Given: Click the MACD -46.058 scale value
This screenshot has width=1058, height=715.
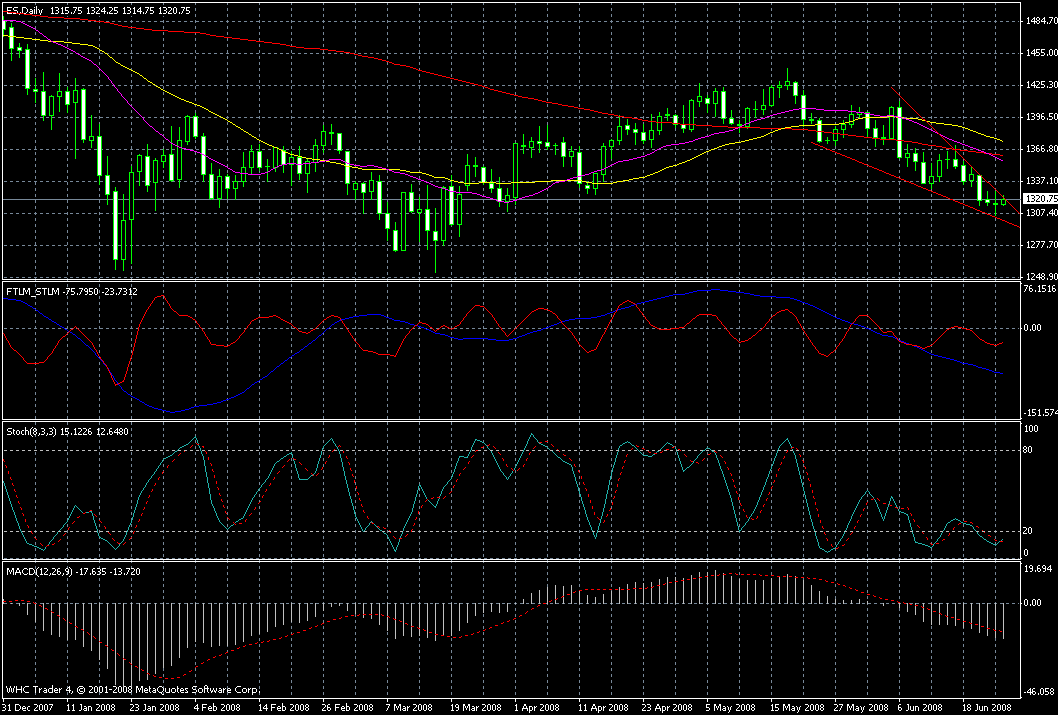Looking at the screenshot, I should (1039, 692).
